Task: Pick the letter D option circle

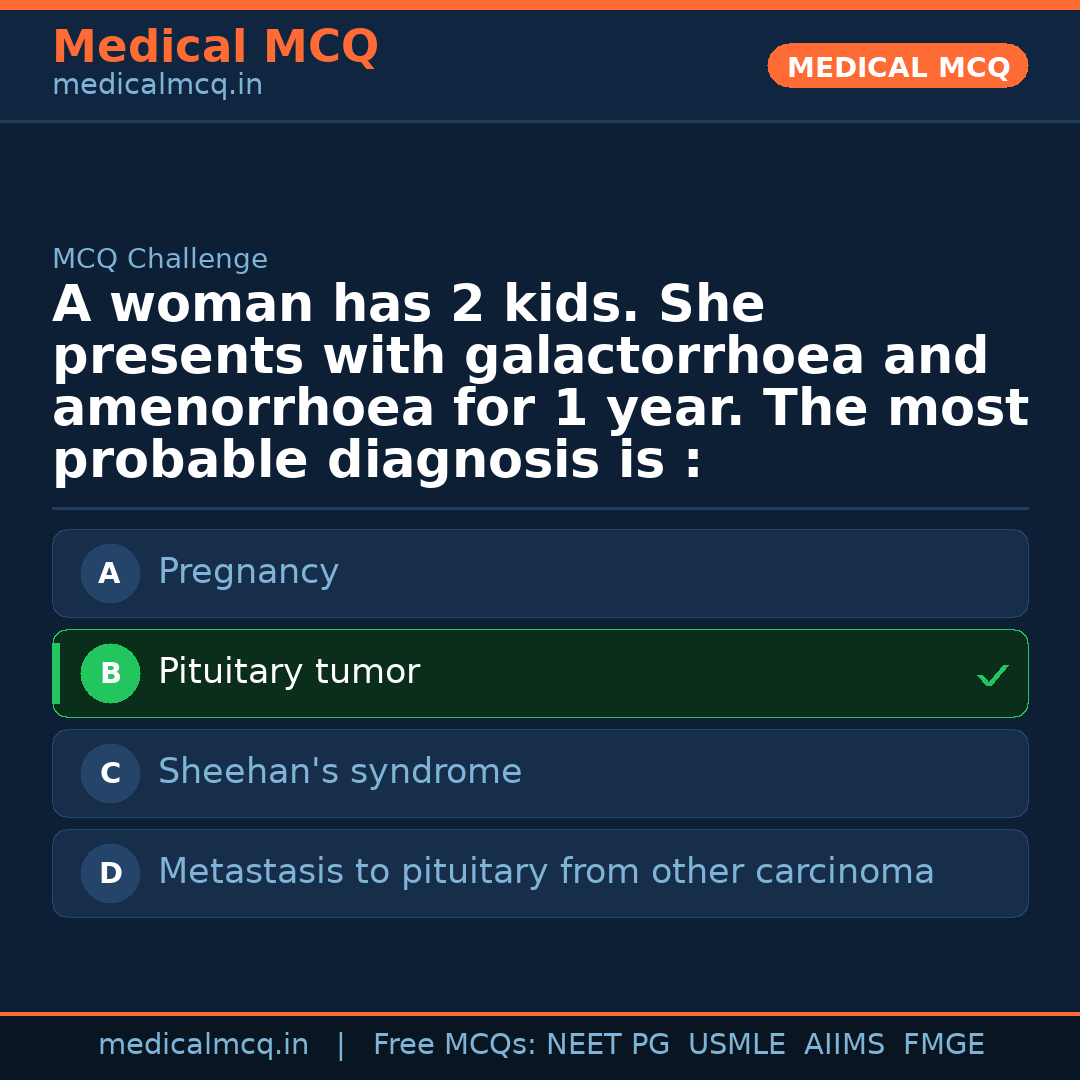Action: coord(110,874)
